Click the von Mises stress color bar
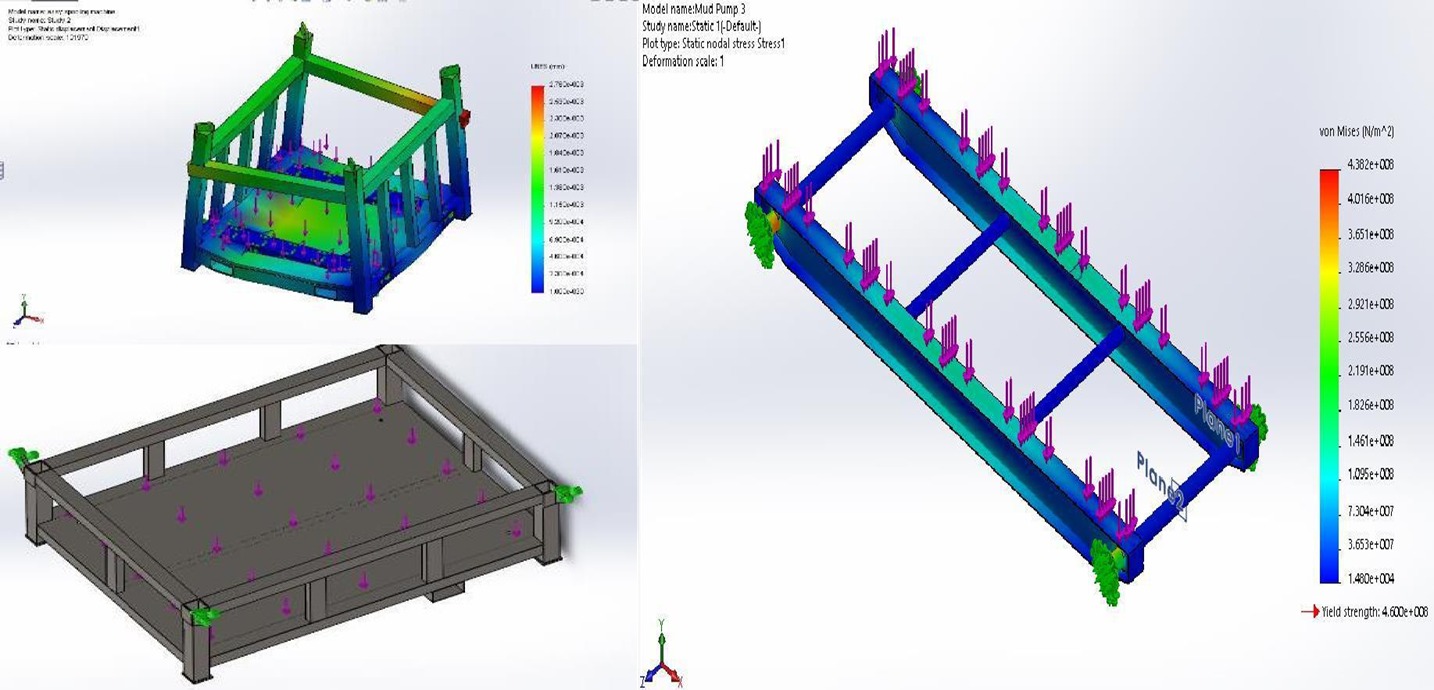Viewport: 1434px width, 690px height. tap(1329, 376)
